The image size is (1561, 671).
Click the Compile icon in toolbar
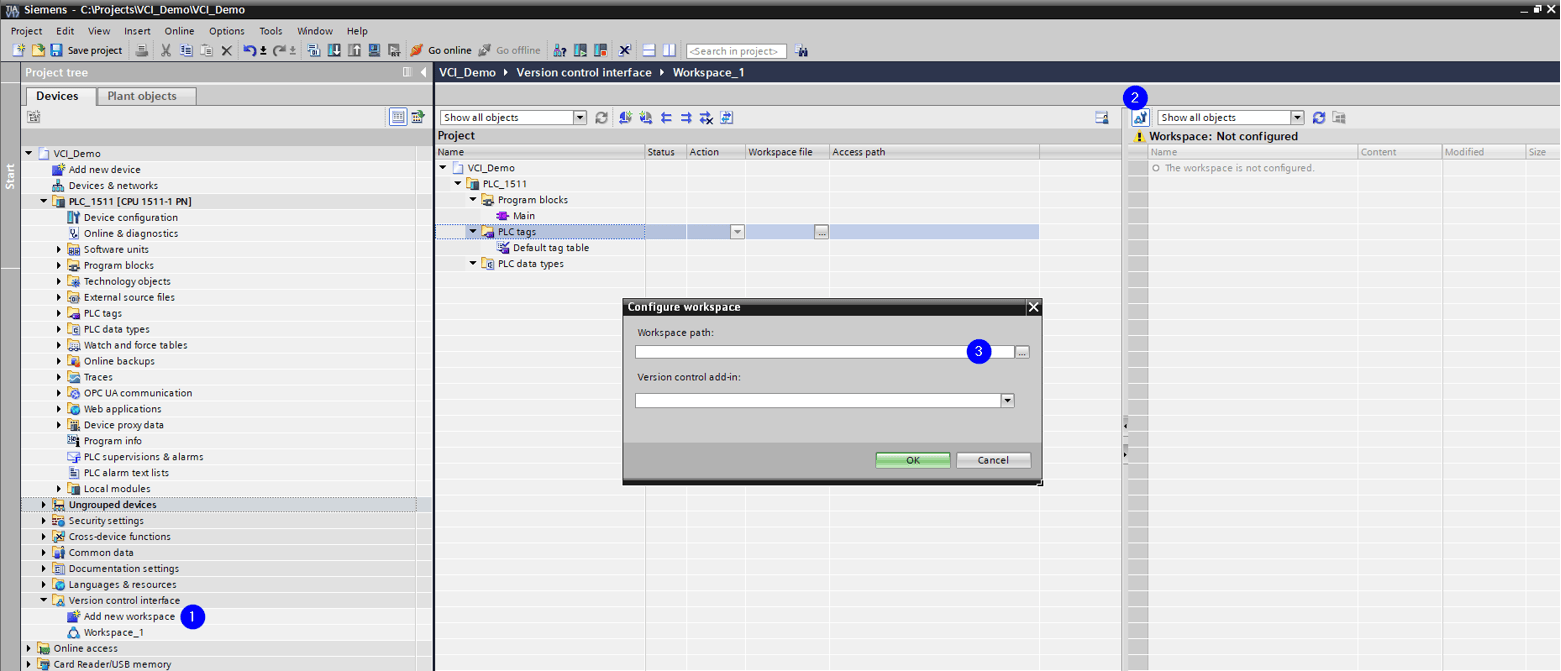coord(313,50)
